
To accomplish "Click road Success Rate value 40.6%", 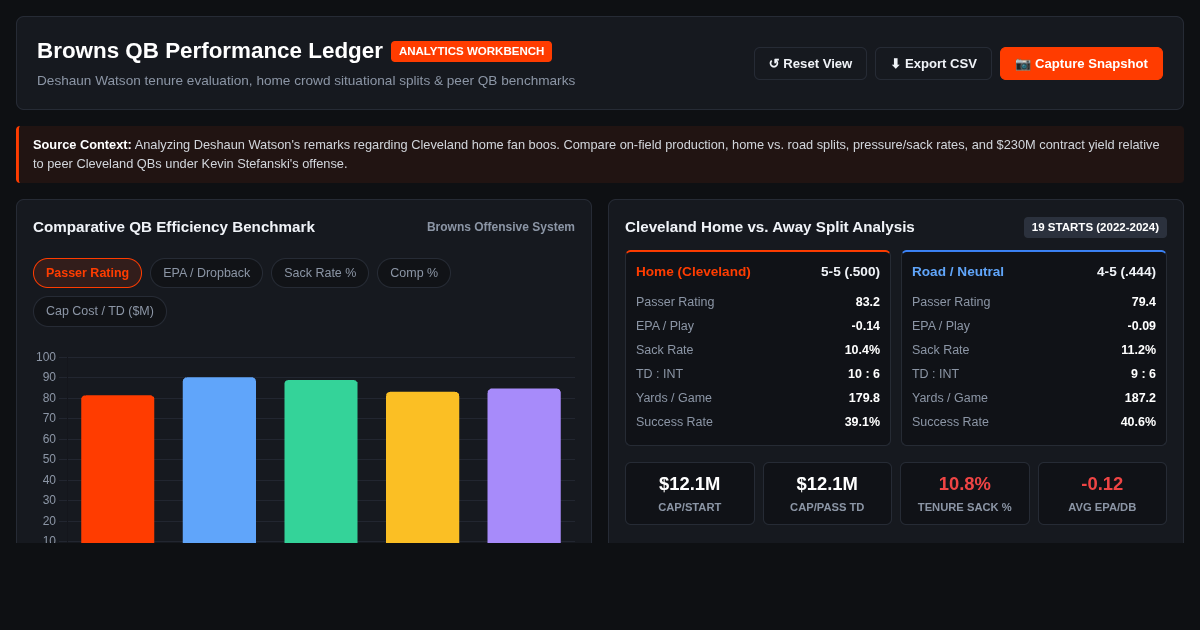I will tap(1138, 422).
